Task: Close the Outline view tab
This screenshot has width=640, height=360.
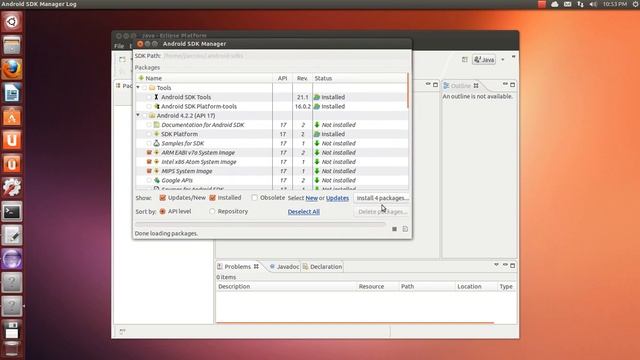Action: coord(476,86)
